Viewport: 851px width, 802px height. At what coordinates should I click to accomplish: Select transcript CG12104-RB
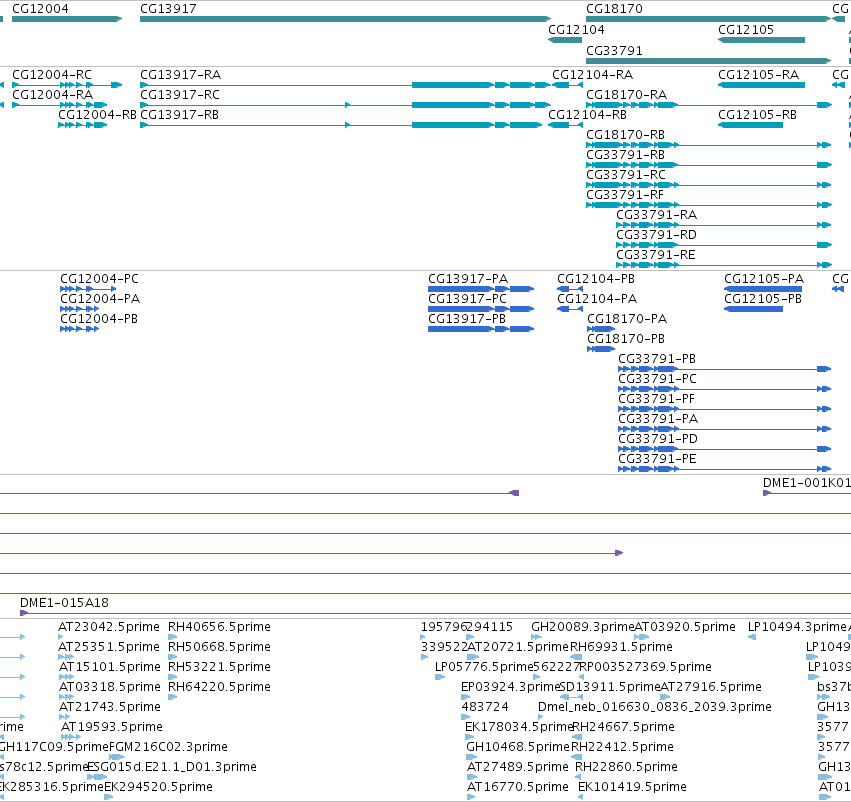tap(588, 115)
